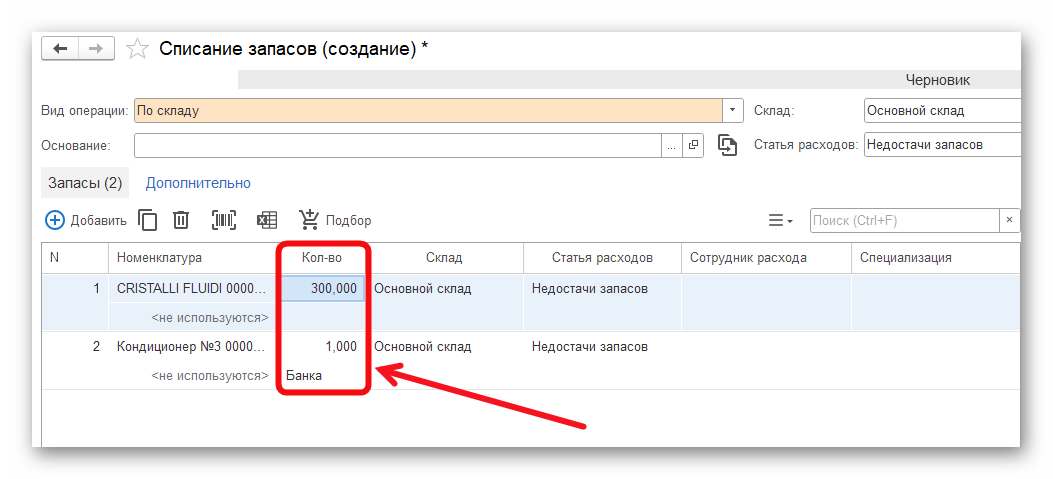The width and height of the screenshot is (1053, 479).
Task: Sort by Номенклатура column header
Action: click(193, 258)
